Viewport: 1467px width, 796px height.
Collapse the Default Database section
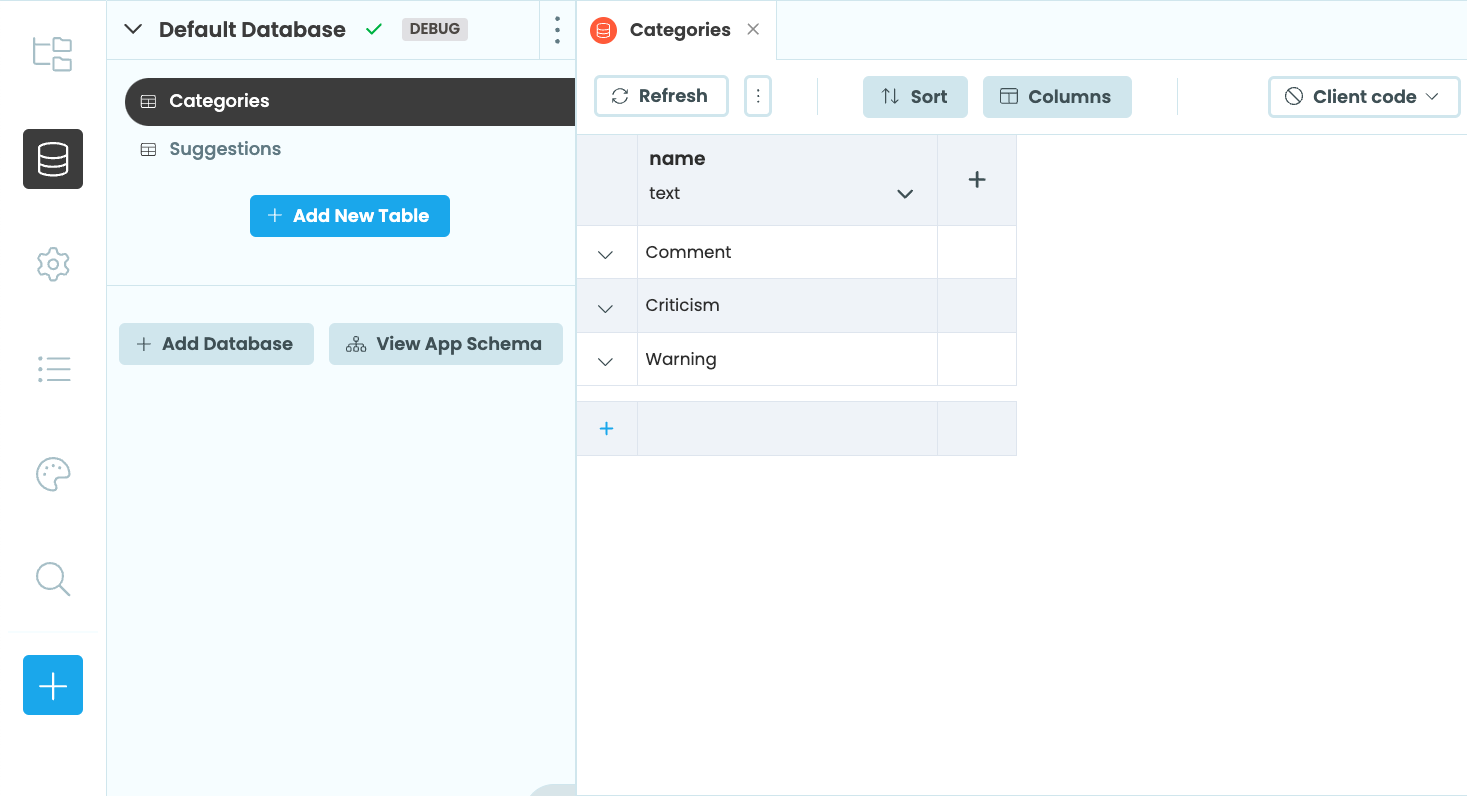[133, 30]
